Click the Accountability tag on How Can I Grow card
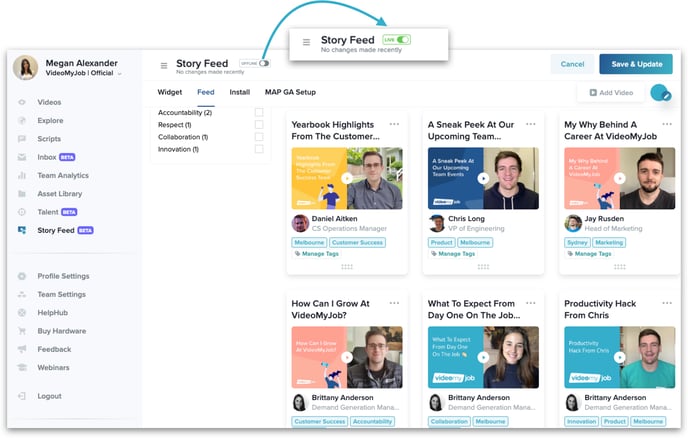This screenshot has height=438, width=688. click(x=372, y=421)
